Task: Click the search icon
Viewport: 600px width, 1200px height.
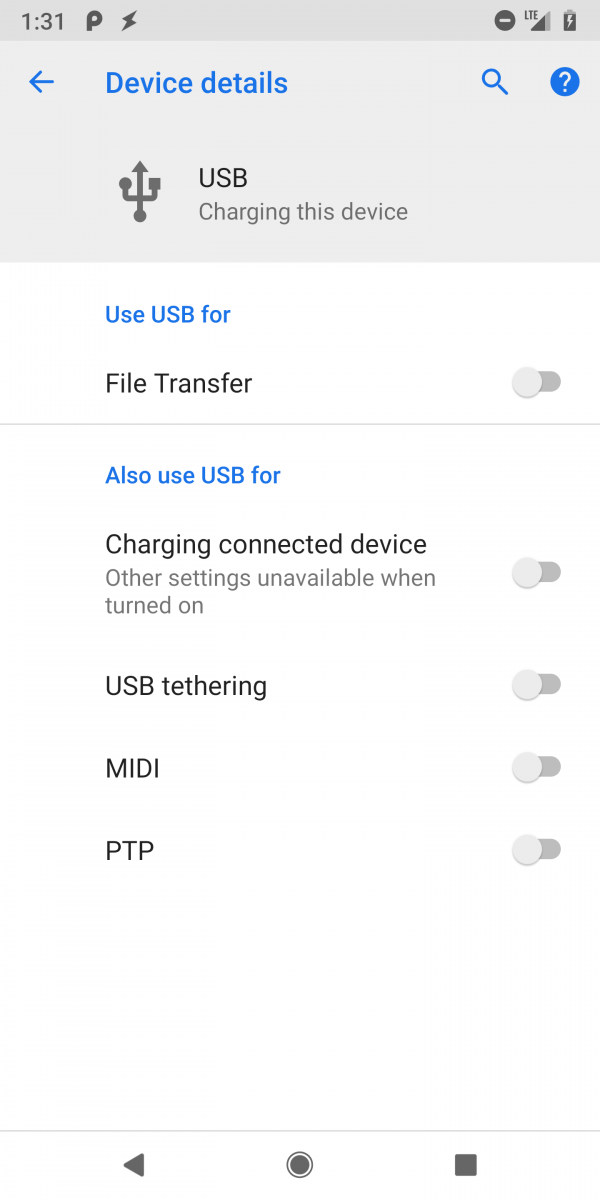Action: pyautogui.click(x=495, y=82)
